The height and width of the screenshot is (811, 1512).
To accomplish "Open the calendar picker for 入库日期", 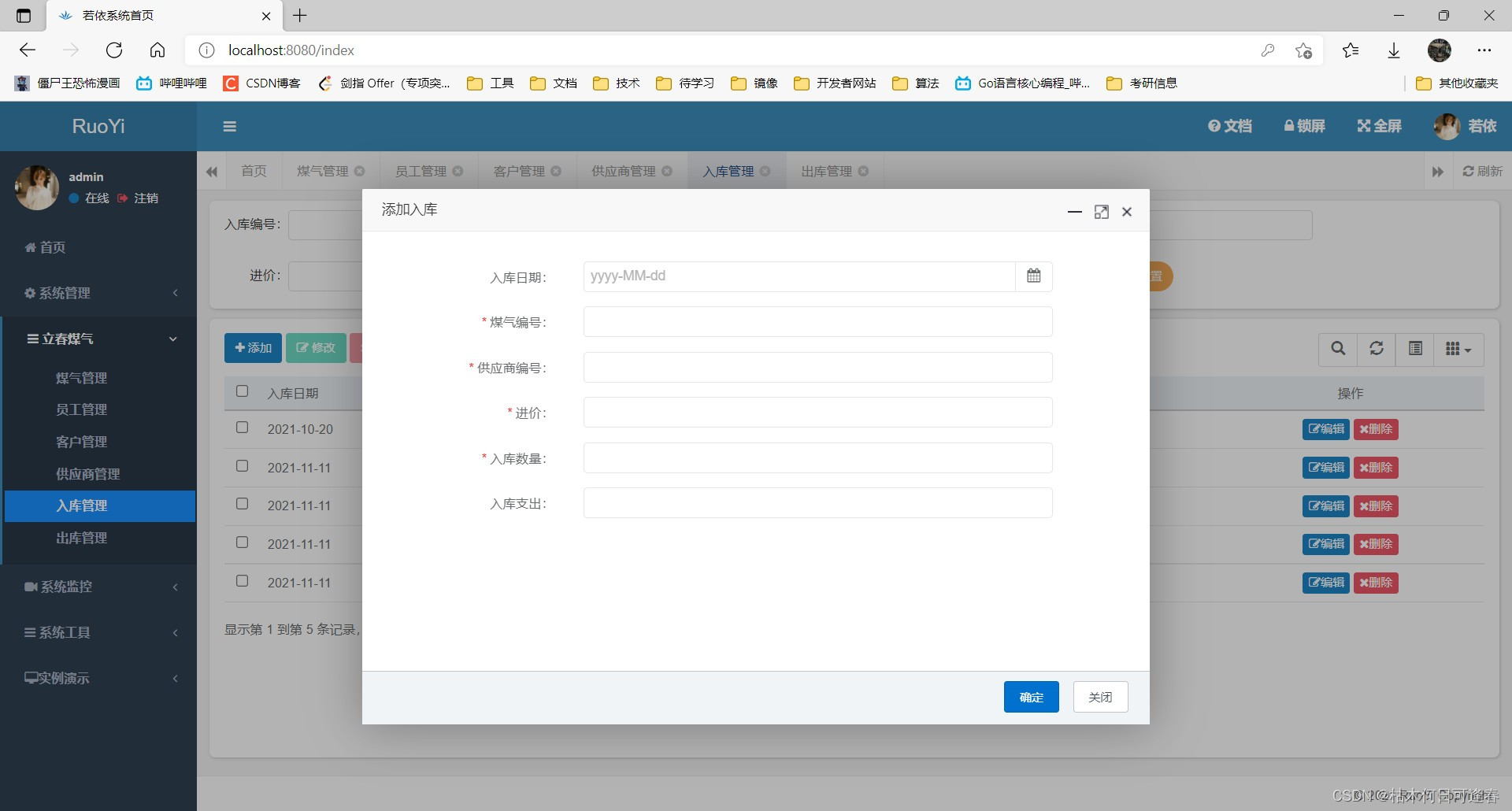I will pos(1033,276).
